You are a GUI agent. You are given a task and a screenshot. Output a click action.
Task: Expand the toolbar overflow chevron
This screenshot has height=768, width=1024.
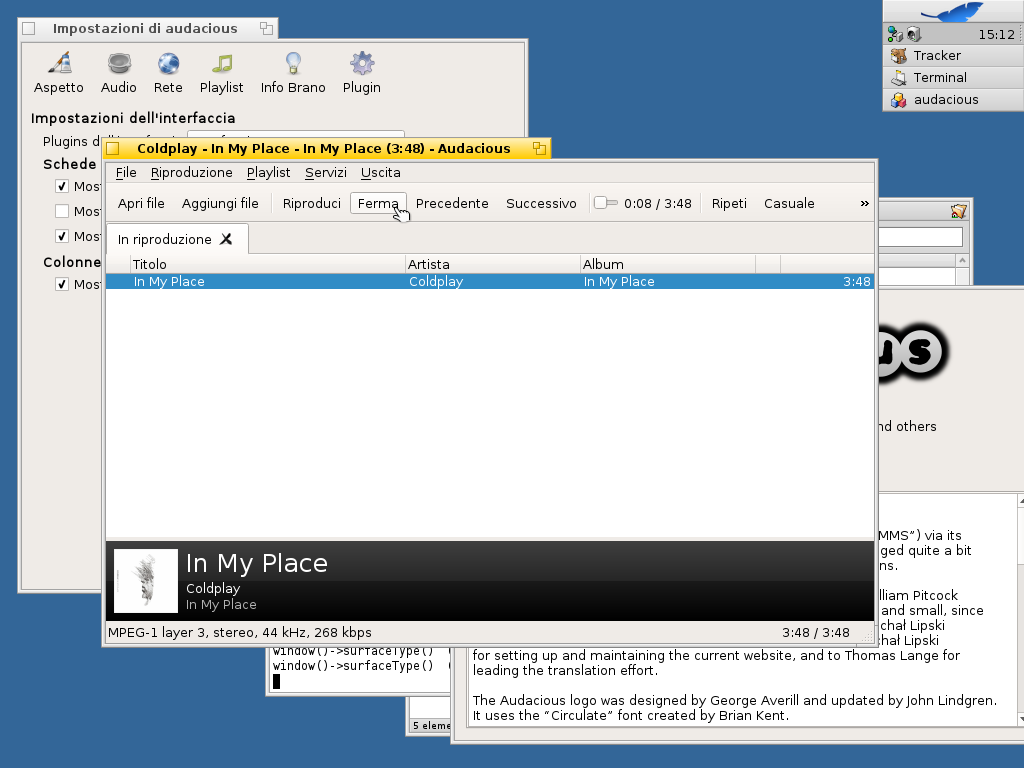[865, 203]
